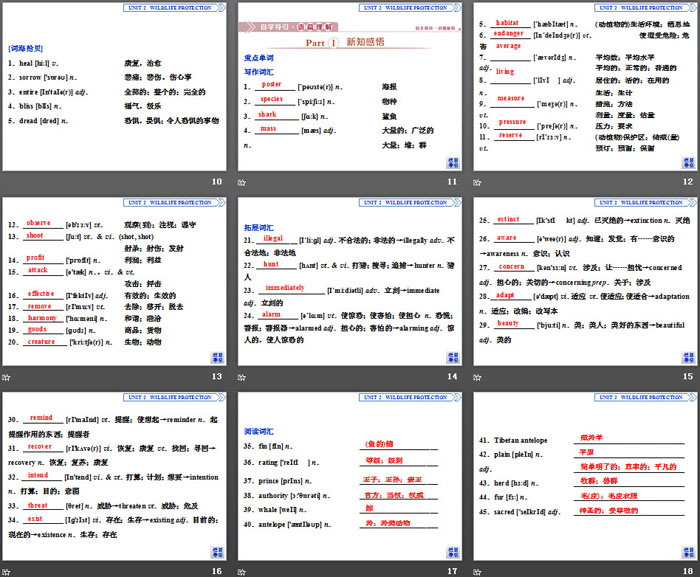Click the slide number 16 label
Viewport: 700px width, 577px height.
[x=217, y=571]
